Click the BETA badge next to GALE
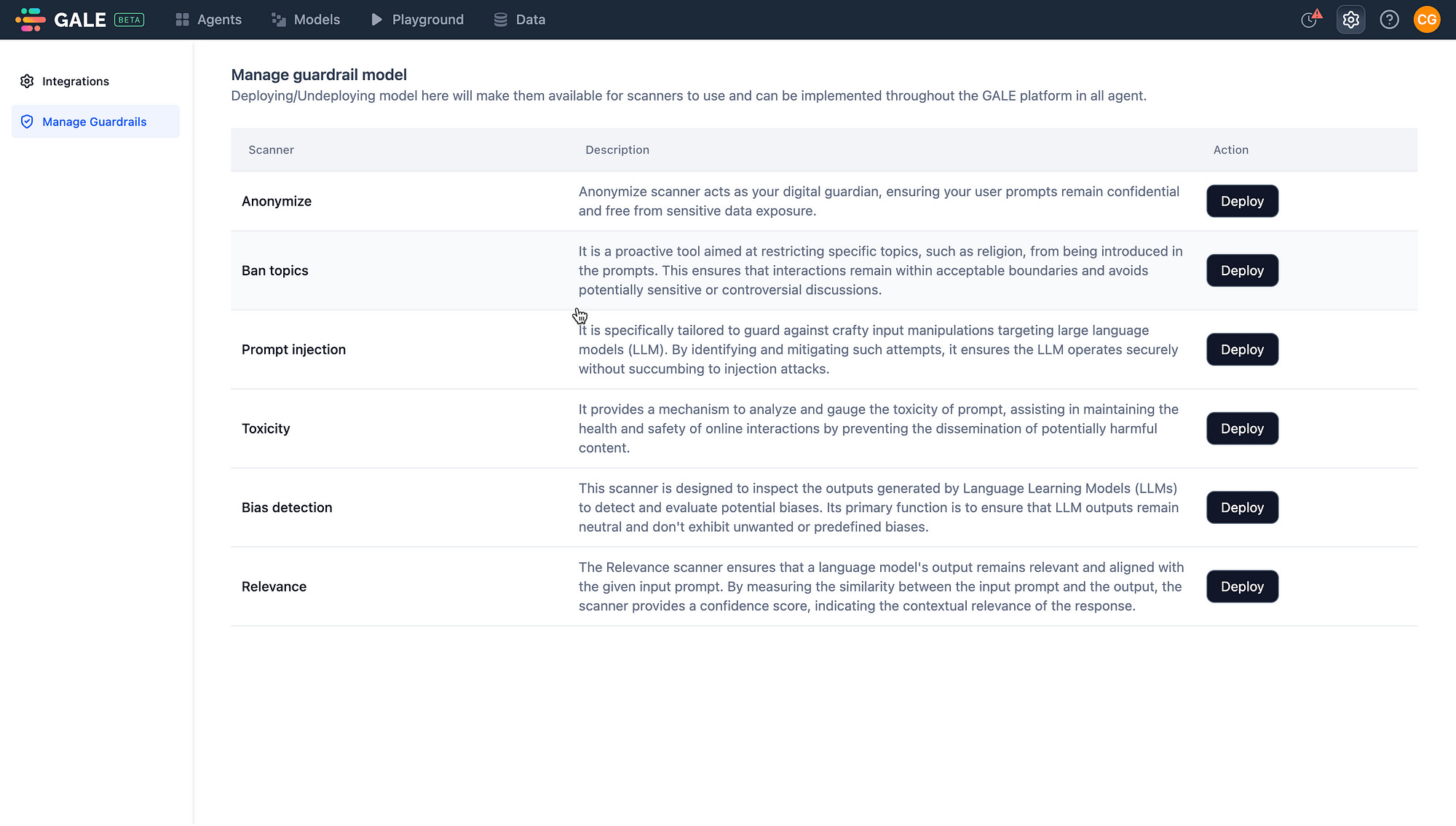 click(128, 20)
